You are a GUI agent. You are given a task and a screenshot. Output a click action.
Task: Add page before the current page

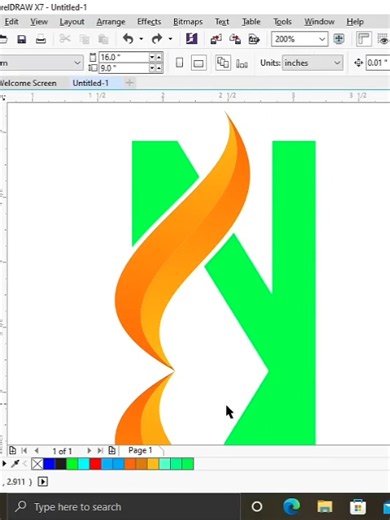tap(12, 451)
